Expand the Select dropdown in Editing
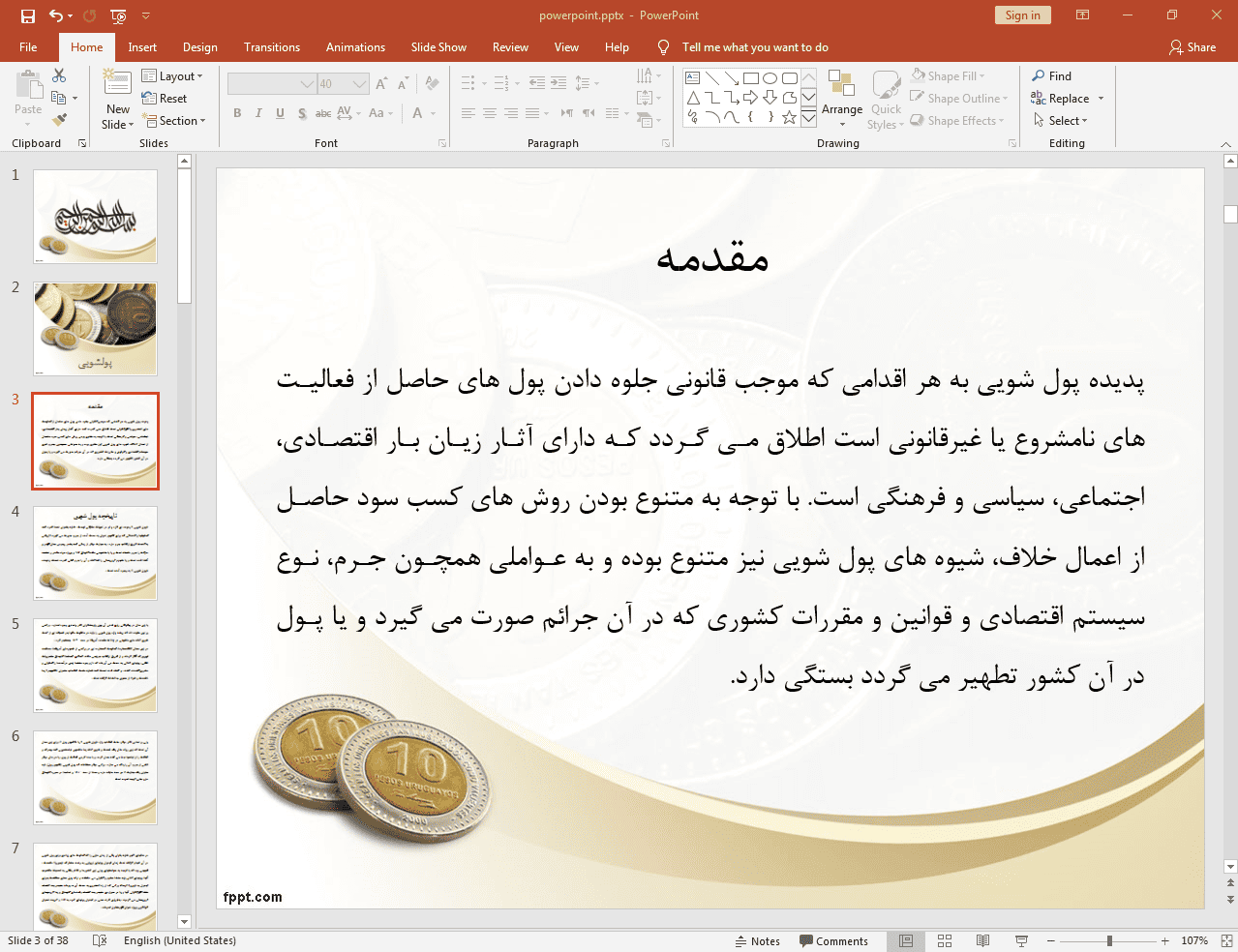The height and width of the screenshot is (952, 1238). tap(1061, 121)
